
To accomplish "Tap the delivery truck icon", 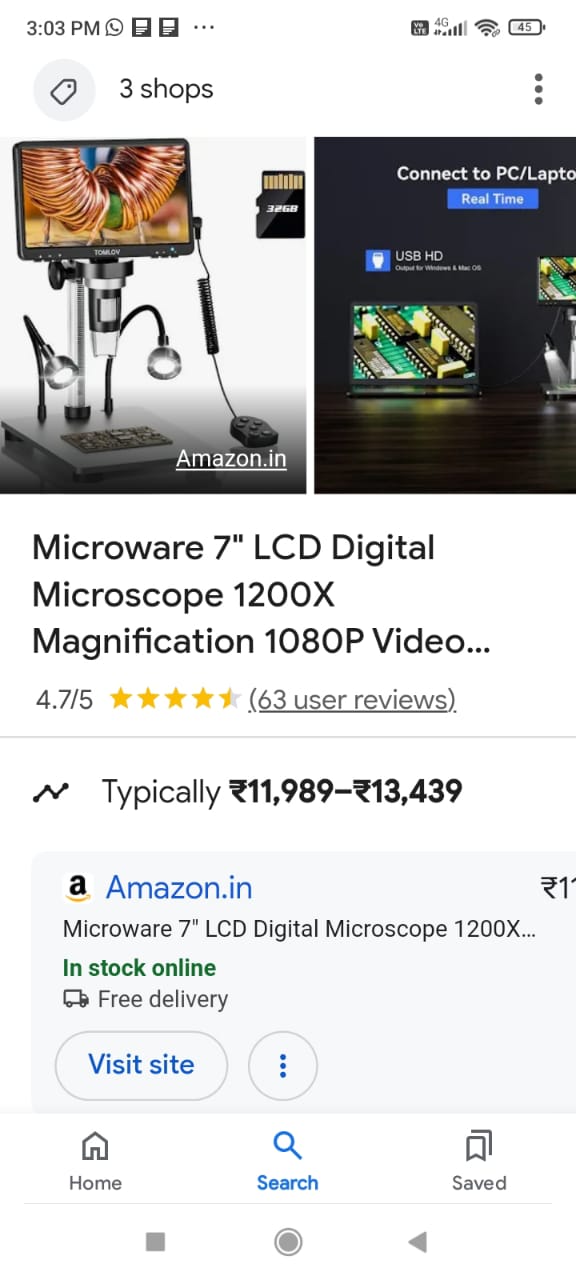I will click(x=76, y=999).
